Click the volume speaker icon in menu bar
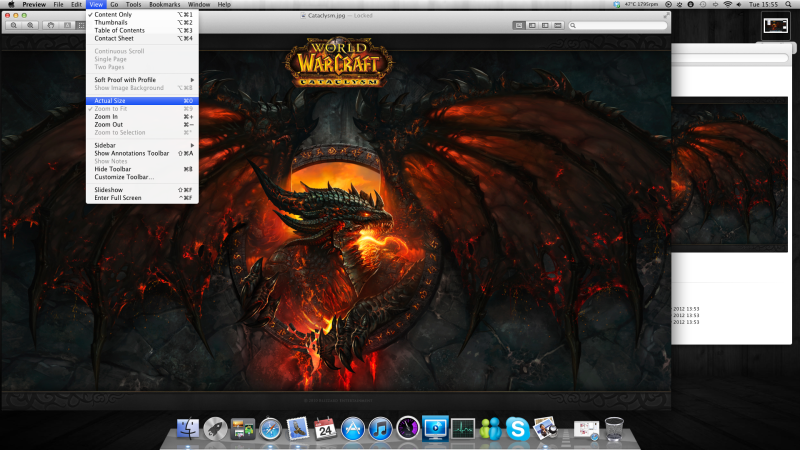 tap(739, 4)
